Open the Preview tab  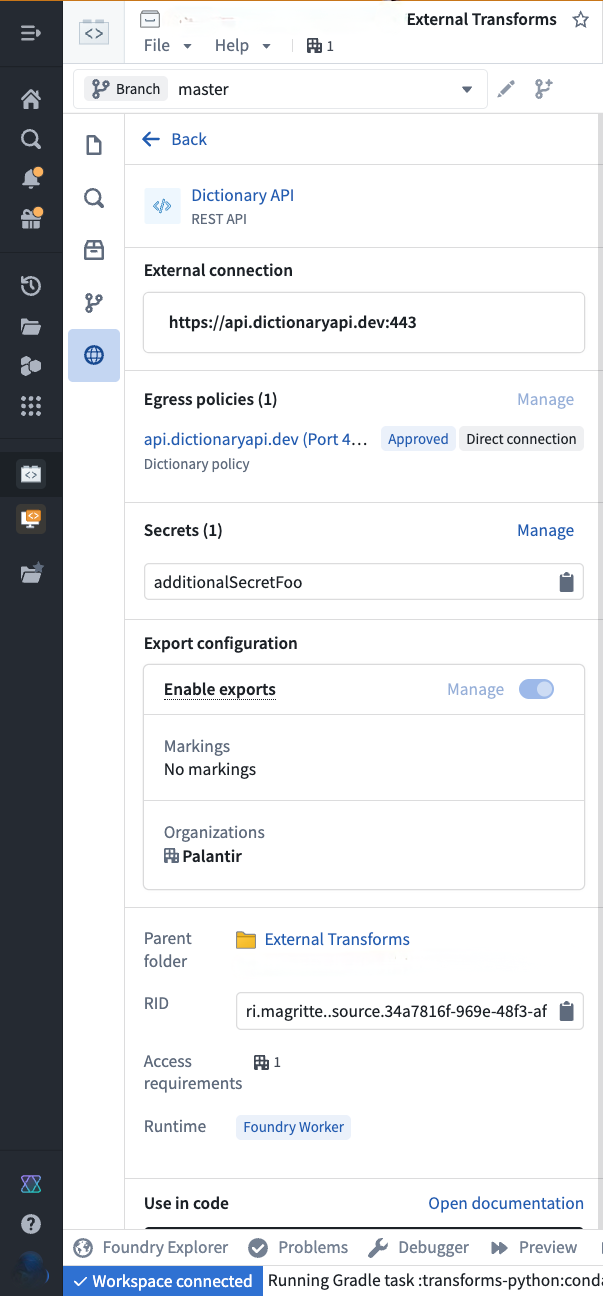[535, 1247]
